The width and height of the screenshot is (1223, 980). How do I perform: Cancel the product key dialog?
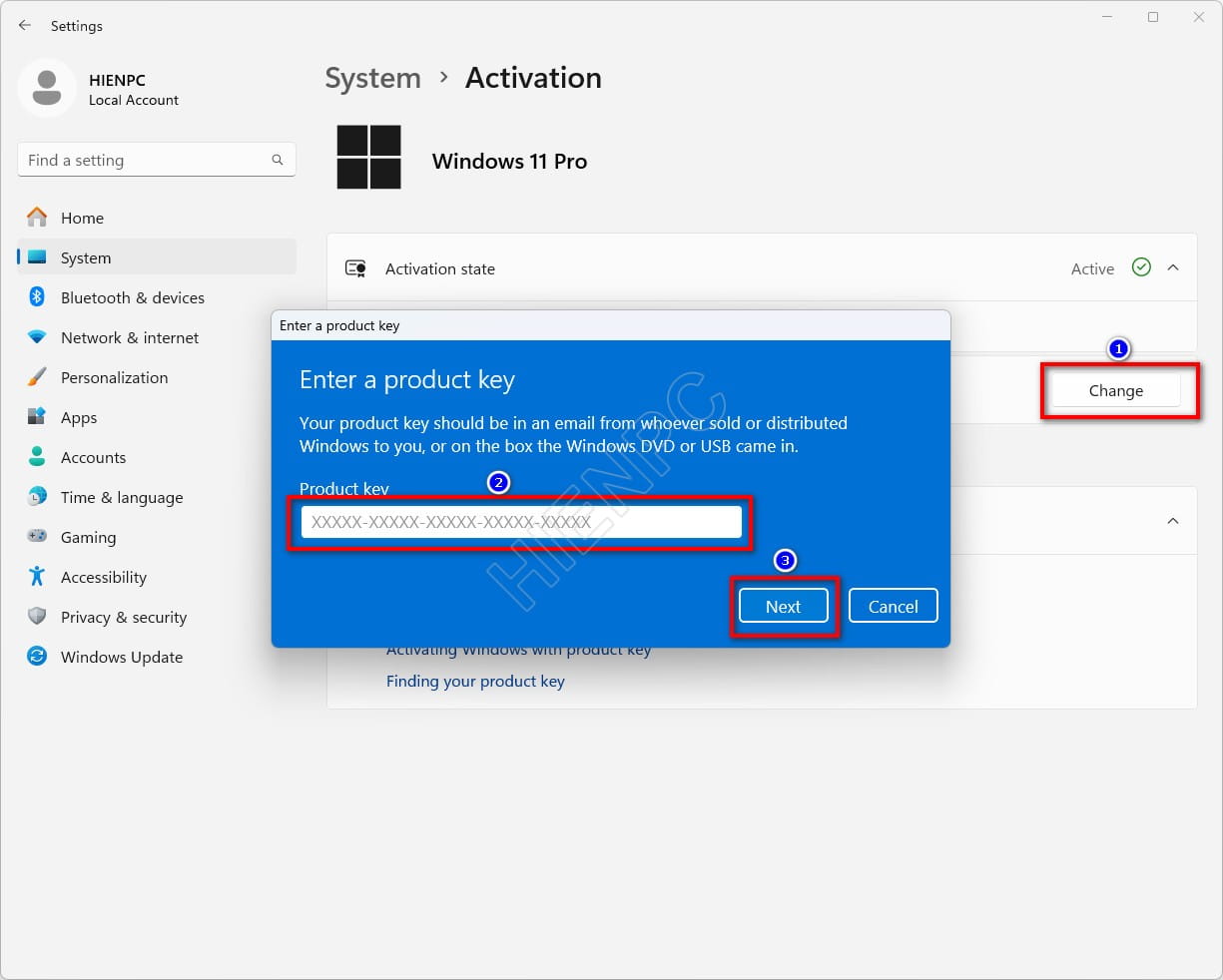(894, 607)
